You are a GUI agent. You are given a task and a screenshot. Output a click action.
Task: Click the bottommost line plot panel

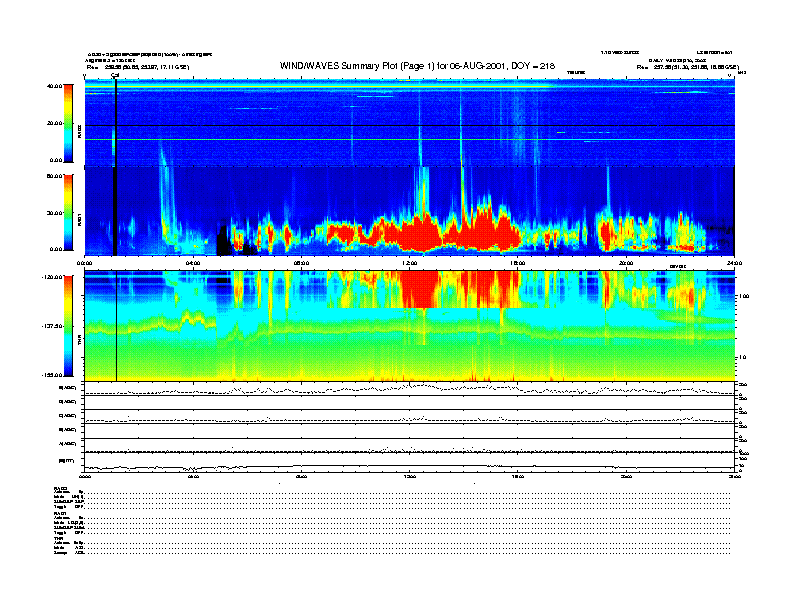(x=409, y=462)
